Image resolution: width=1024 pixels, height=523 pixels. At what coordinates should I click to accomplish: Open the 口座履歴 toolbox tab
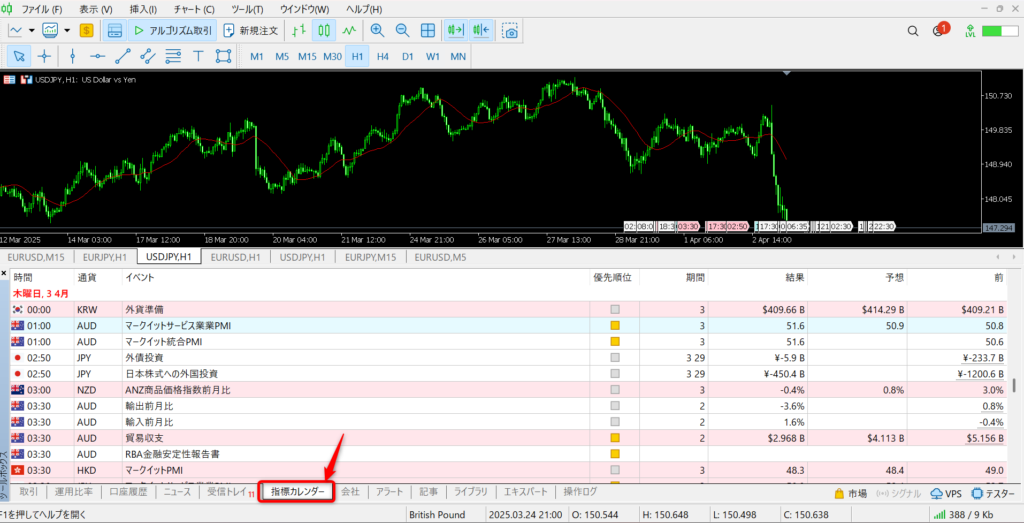(x=128, y=492)
